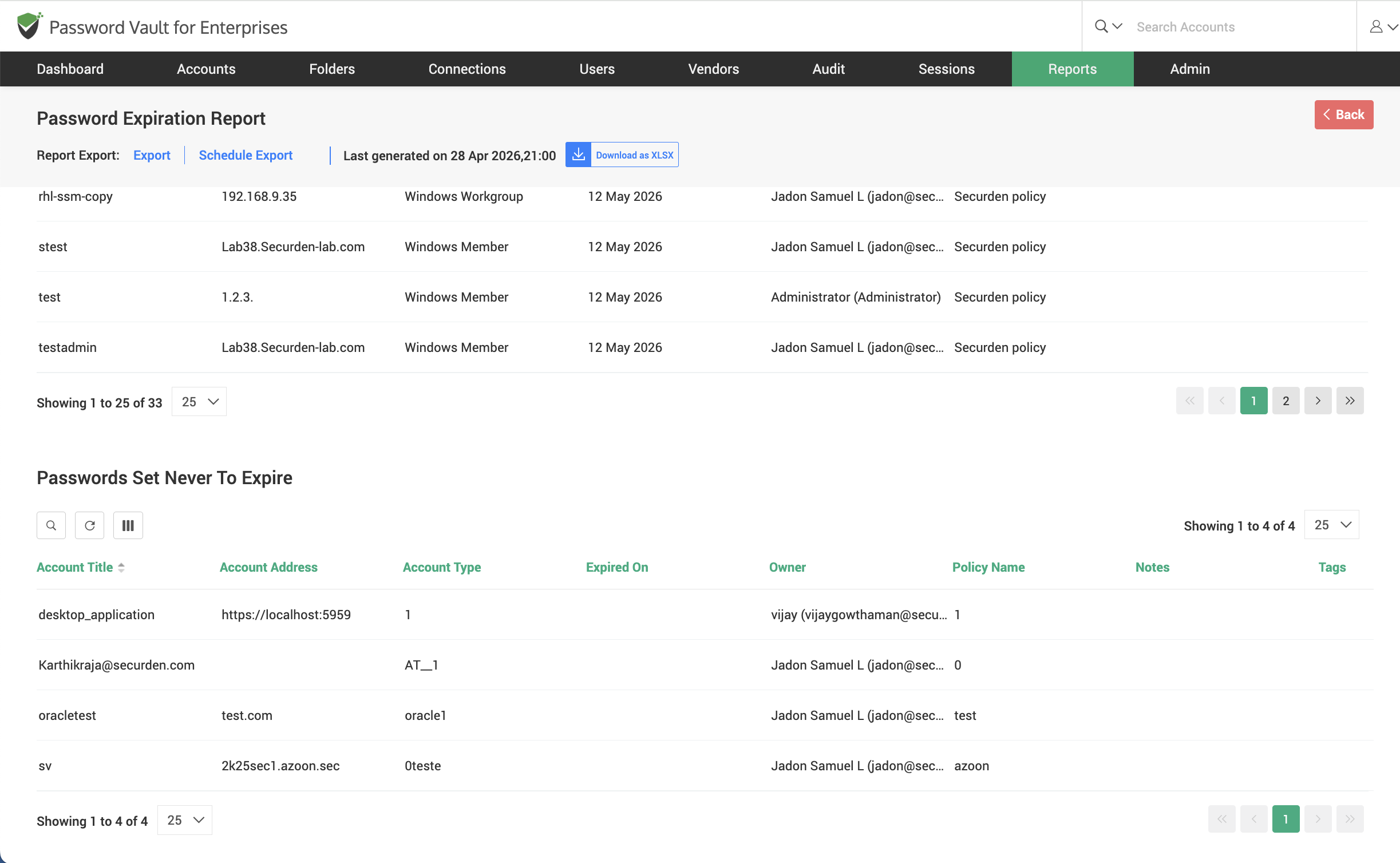Switch to the Folders tab
Screen dimensions: 1400x863
pos(332,69)
